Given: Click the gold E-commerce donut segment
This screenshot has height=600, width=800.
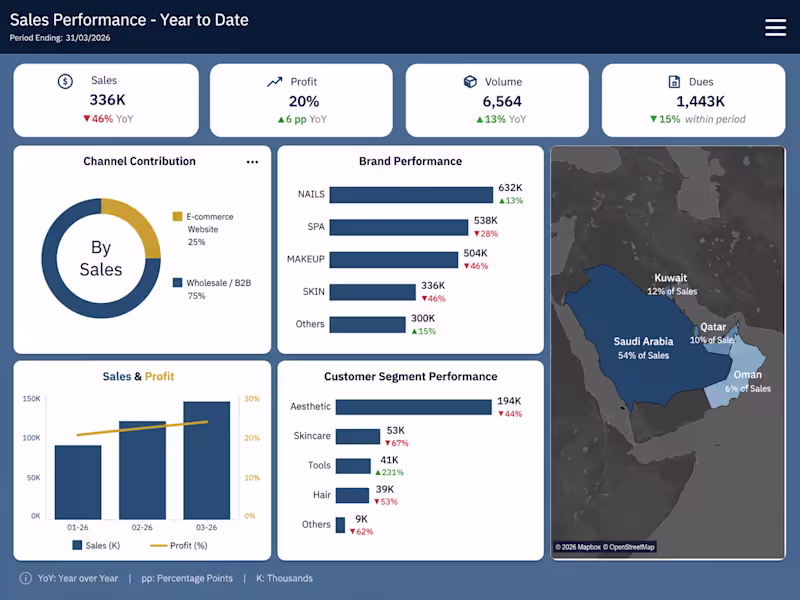Looking at the screenshot, I should [x=137, y=221].
